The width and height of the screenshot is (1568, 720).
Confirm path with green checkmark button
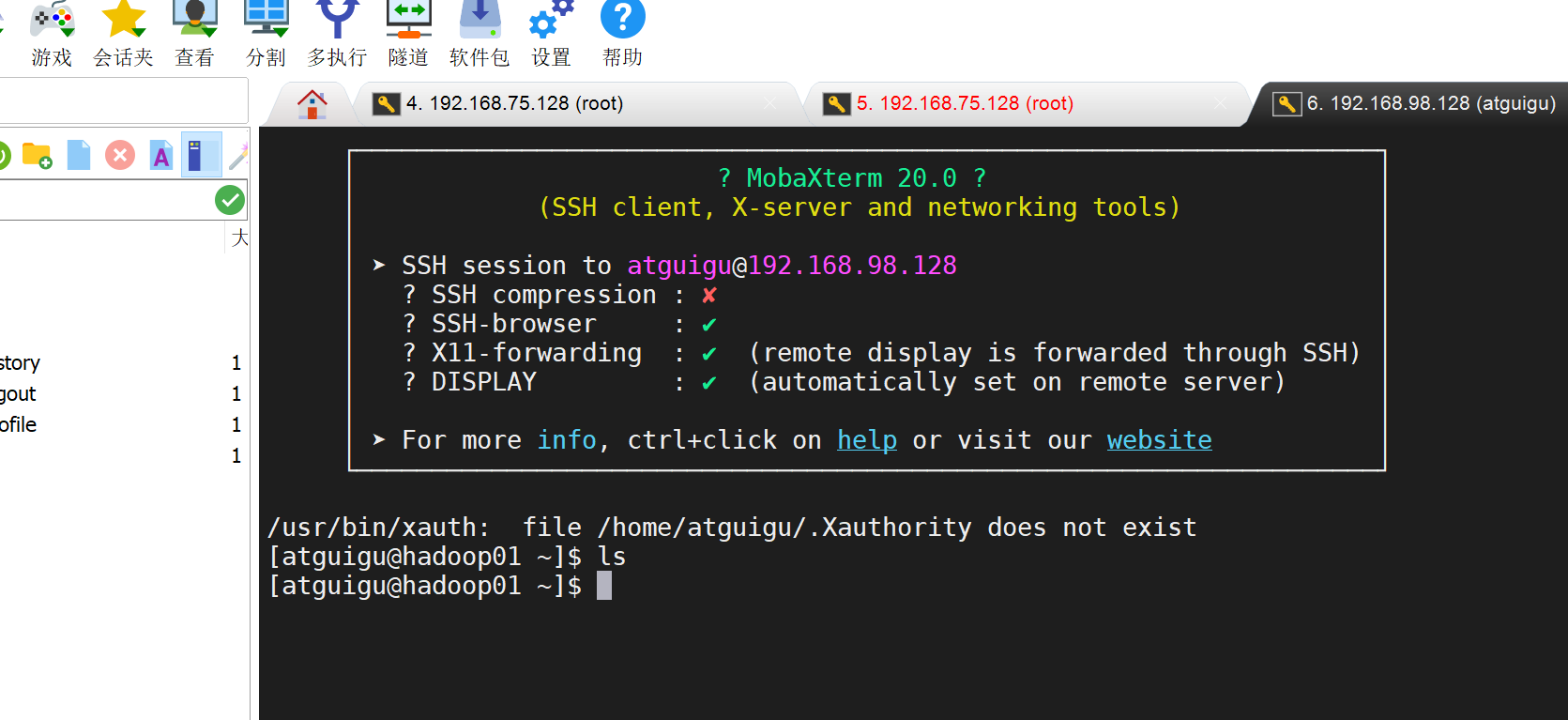(230, 200)
